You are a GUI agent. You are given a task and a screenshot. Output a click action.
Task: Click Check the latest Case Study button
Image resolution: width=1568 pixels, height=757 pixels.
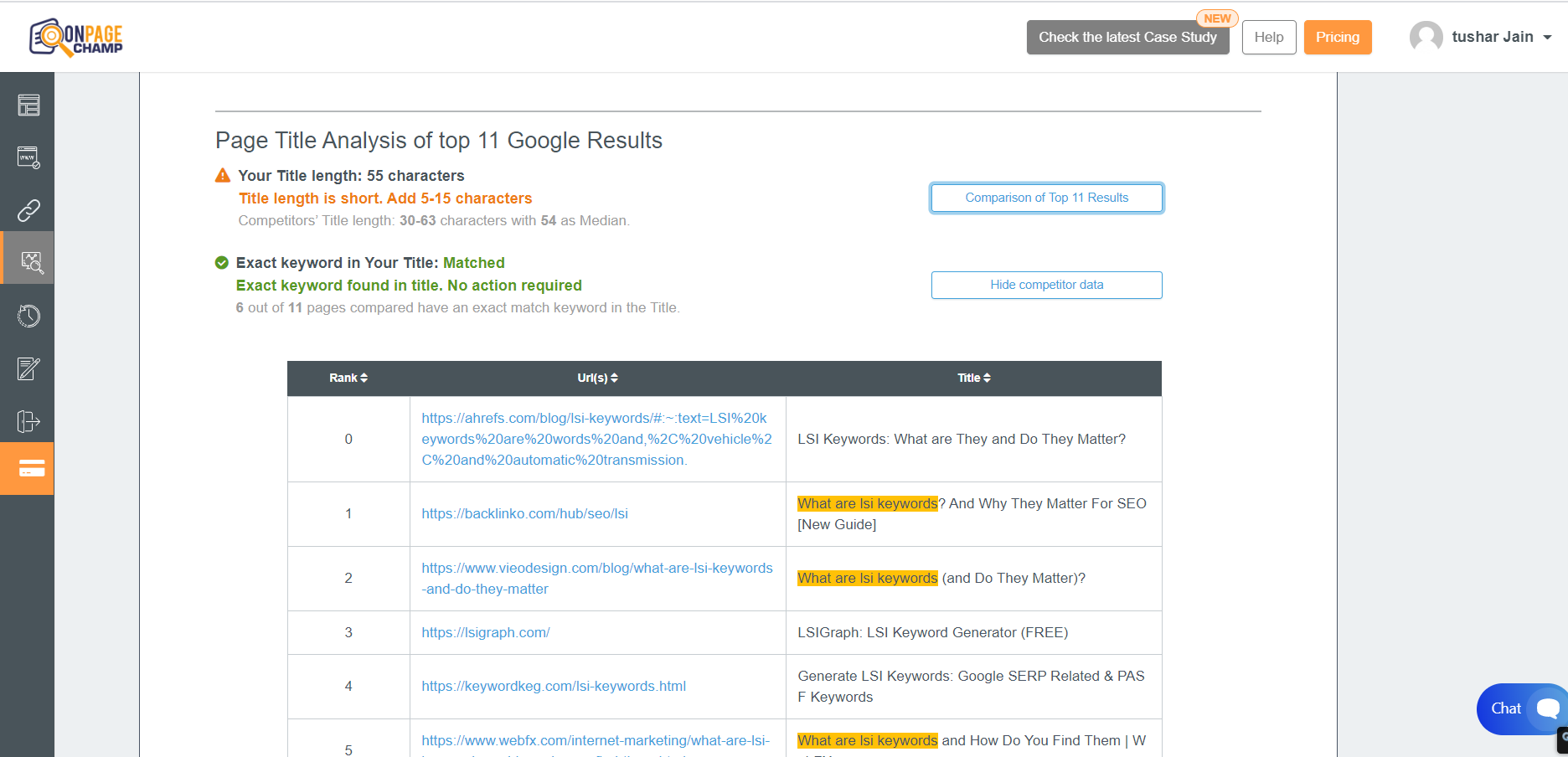tap(1127, 38)
